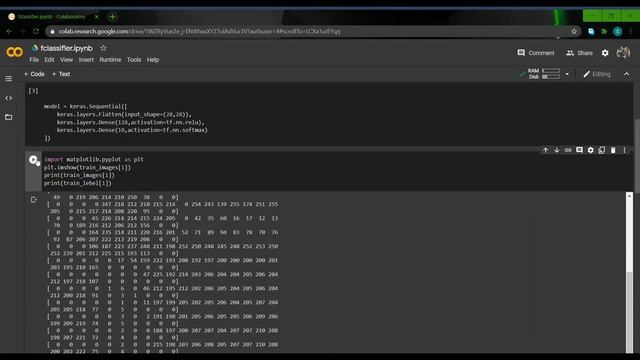Open more cell actions menu

click(624, 150)
